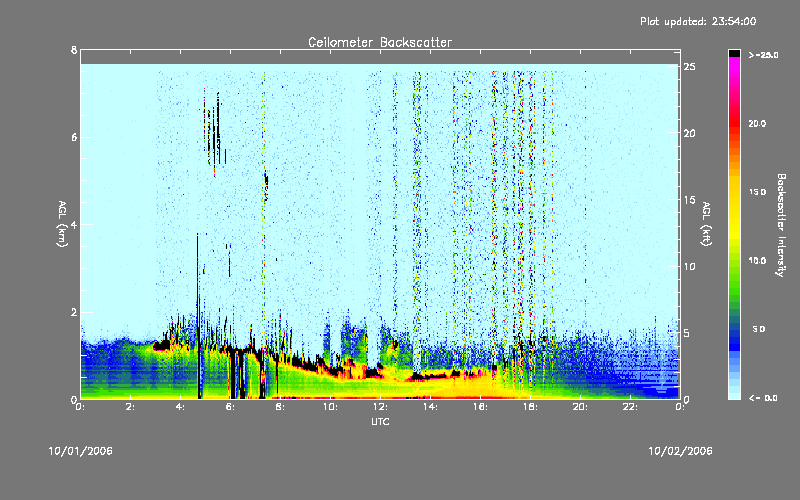
Task: Click the start date 10/01/2006
Action: point(81,451)
